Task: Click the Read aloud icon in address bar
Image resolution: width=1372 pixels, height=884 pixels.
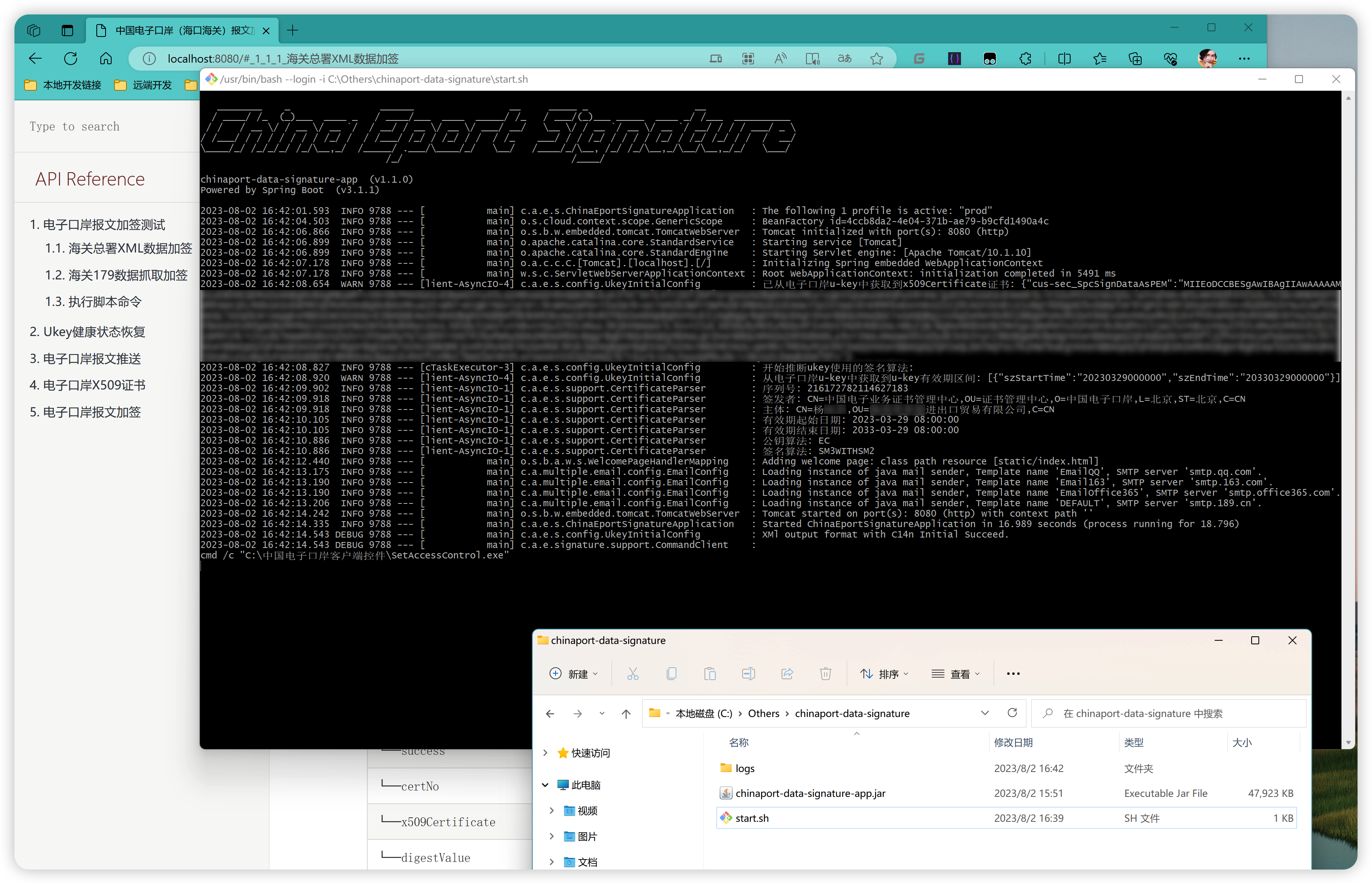Action: (x=780, y=59)
